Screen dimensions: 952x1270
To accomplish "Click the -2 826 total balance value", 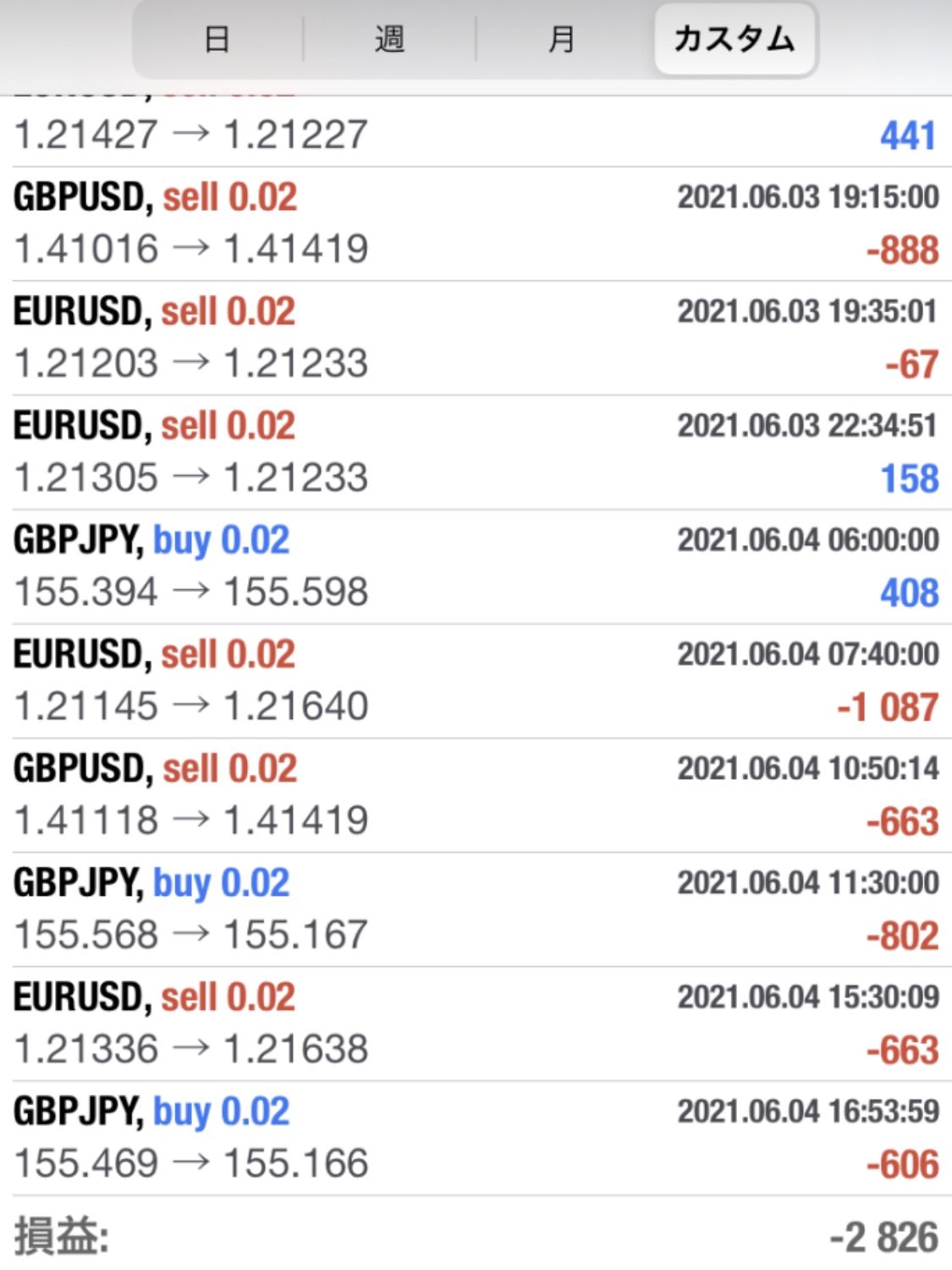I will [883, 1238].
